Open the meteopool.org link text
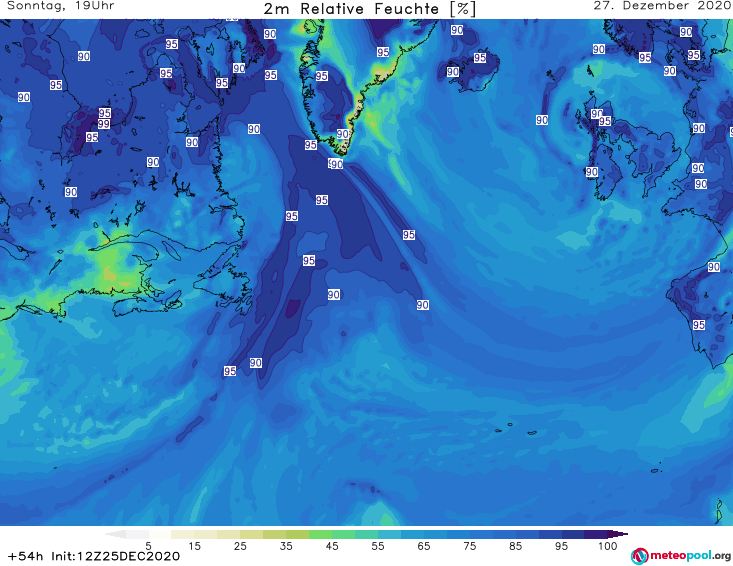Image resolution: width=733 pixels, height=566 pixels. [690, 556]
